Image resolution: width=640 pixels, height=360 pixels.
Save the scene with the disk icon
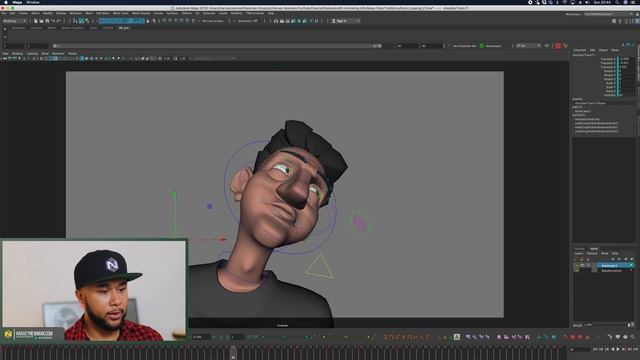pos(47,21)
